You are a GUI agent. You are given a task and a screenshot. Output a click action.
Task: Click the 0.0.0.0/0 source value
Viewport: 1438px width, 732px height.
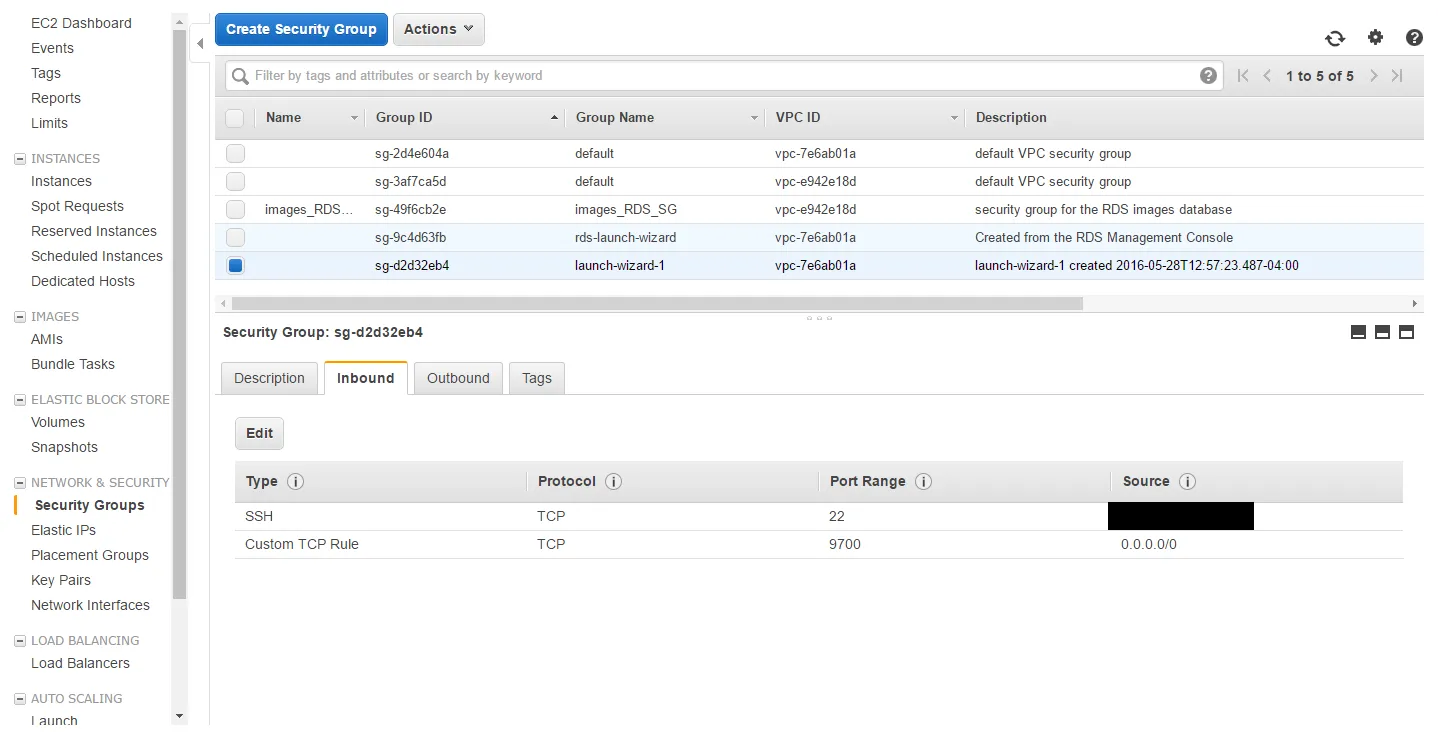coord(1149,544)
